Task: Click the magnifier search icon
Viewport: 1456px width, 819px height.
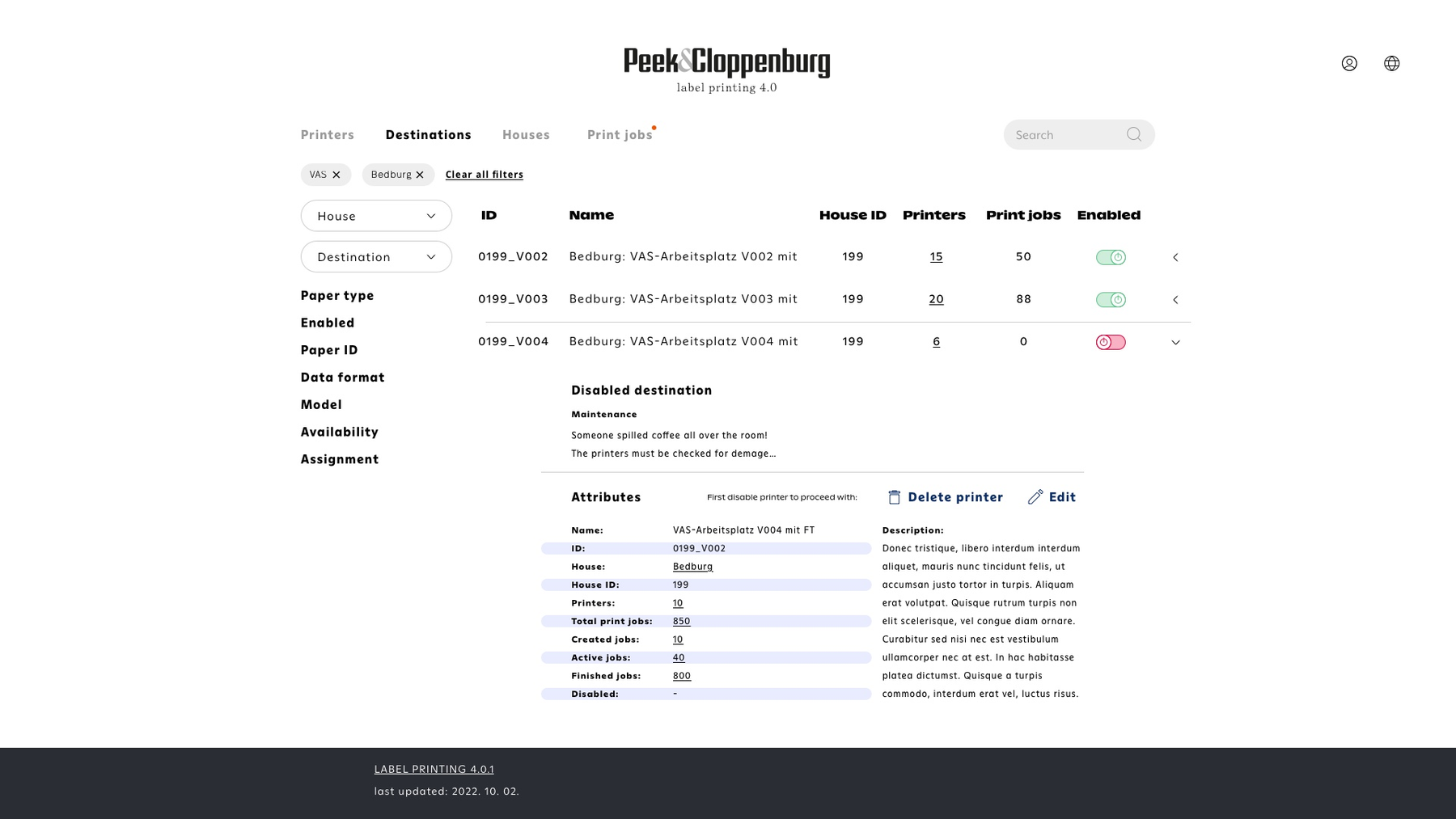Action: click(1134, 134)
